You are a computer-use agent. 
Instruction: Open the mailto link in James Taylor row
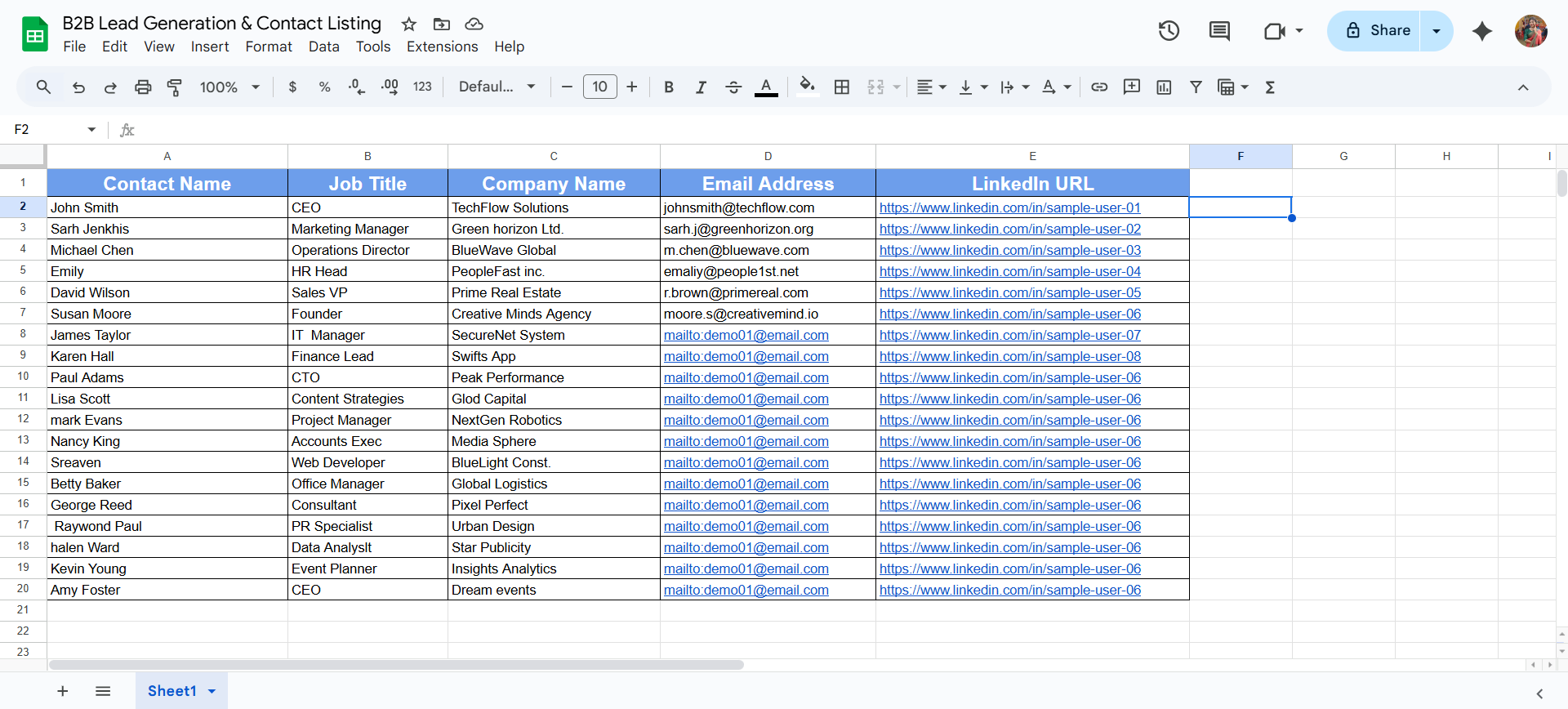click(x=746, y=335)
